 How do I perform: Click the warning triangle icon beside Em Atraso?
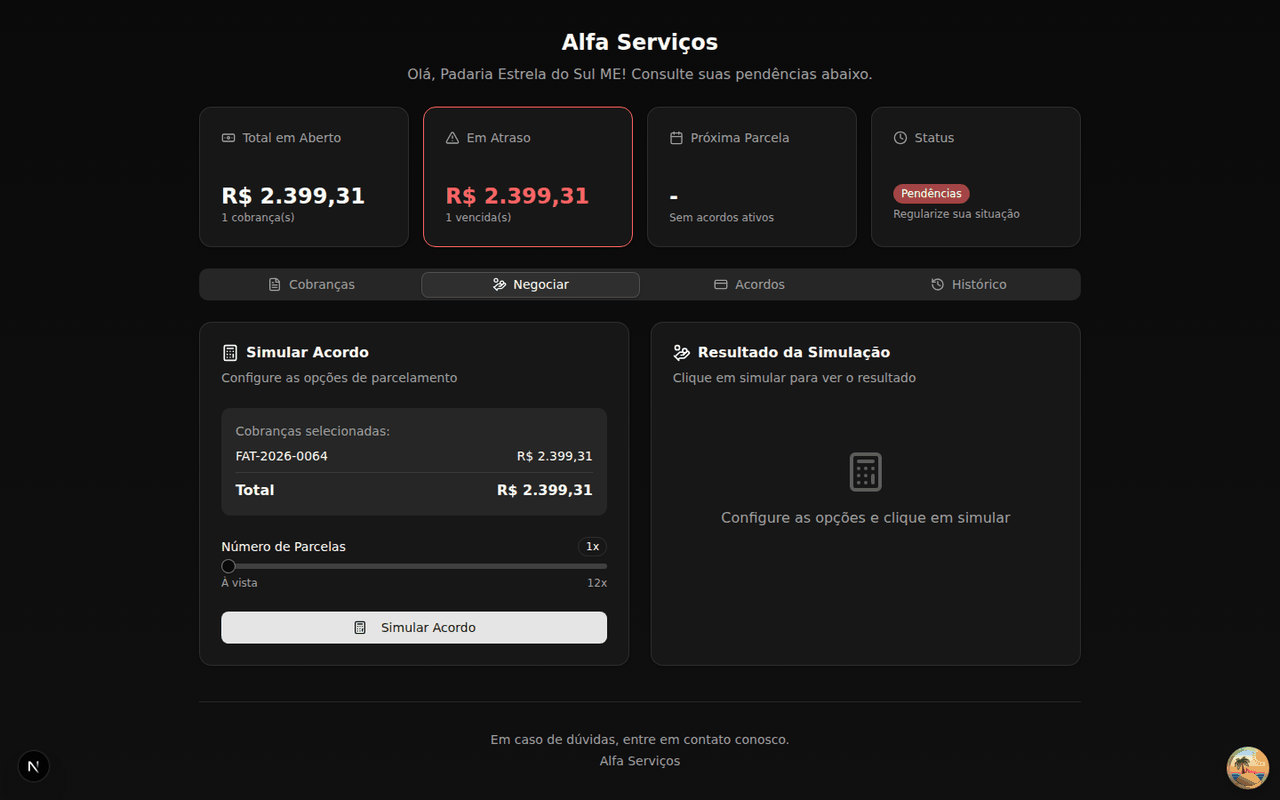coord(452,138)
